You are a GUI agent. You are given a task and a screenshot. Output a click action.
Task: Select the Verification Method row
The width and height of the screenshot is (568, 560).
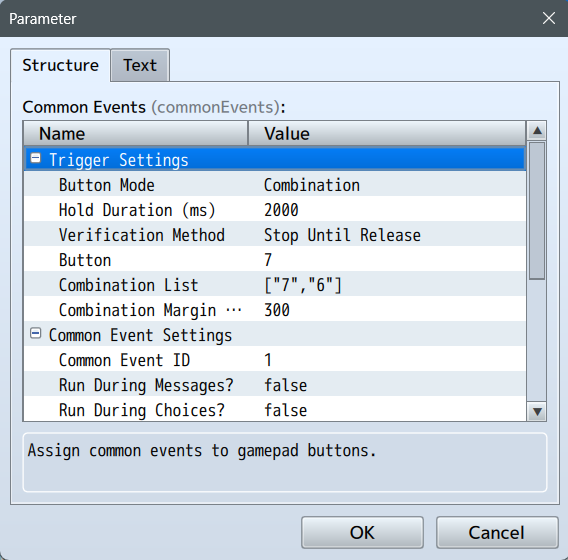(x=275, y=234)
